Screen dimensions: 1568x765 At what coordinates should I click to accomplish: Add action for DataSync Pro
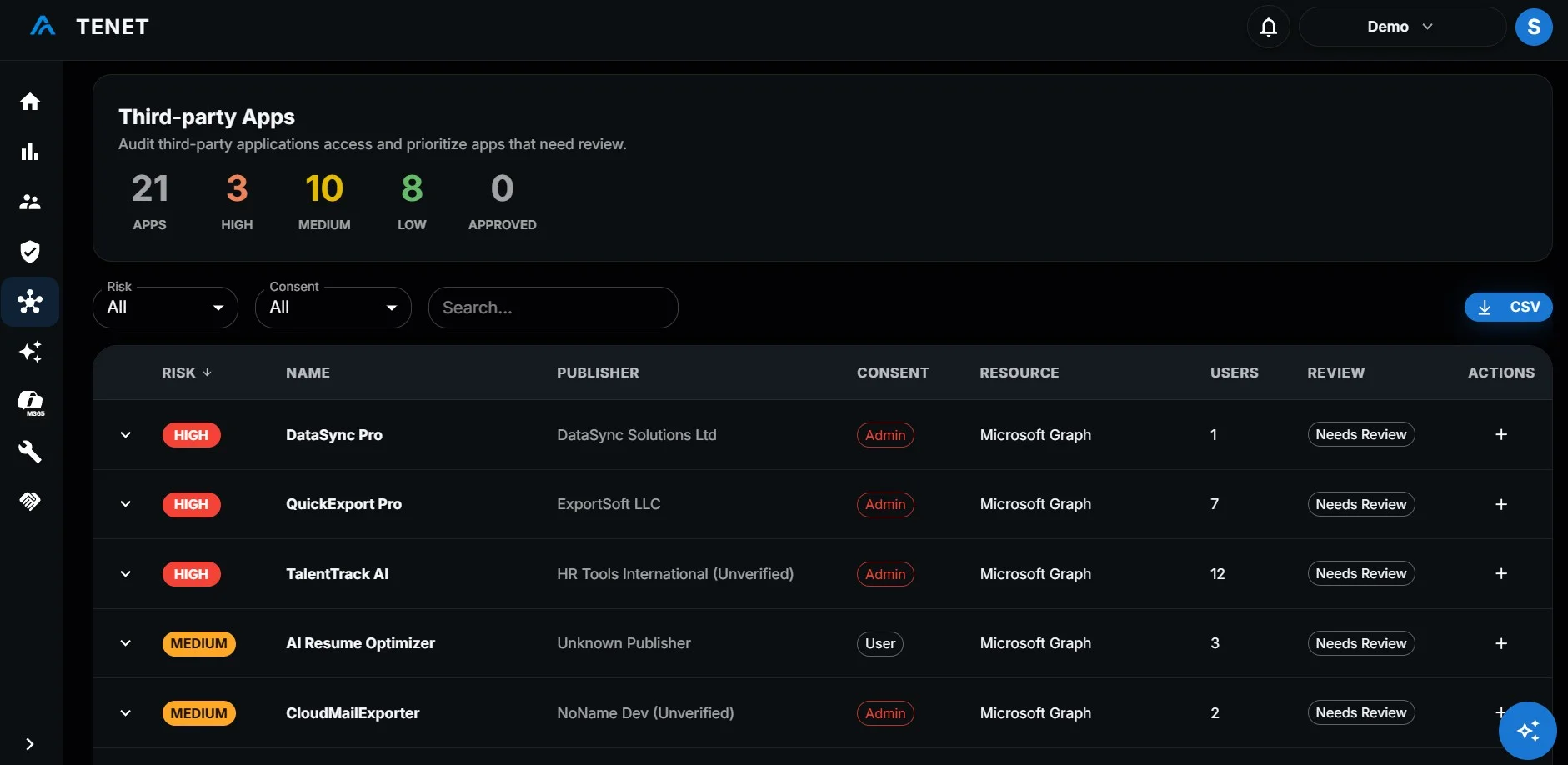pos(1501,434)
